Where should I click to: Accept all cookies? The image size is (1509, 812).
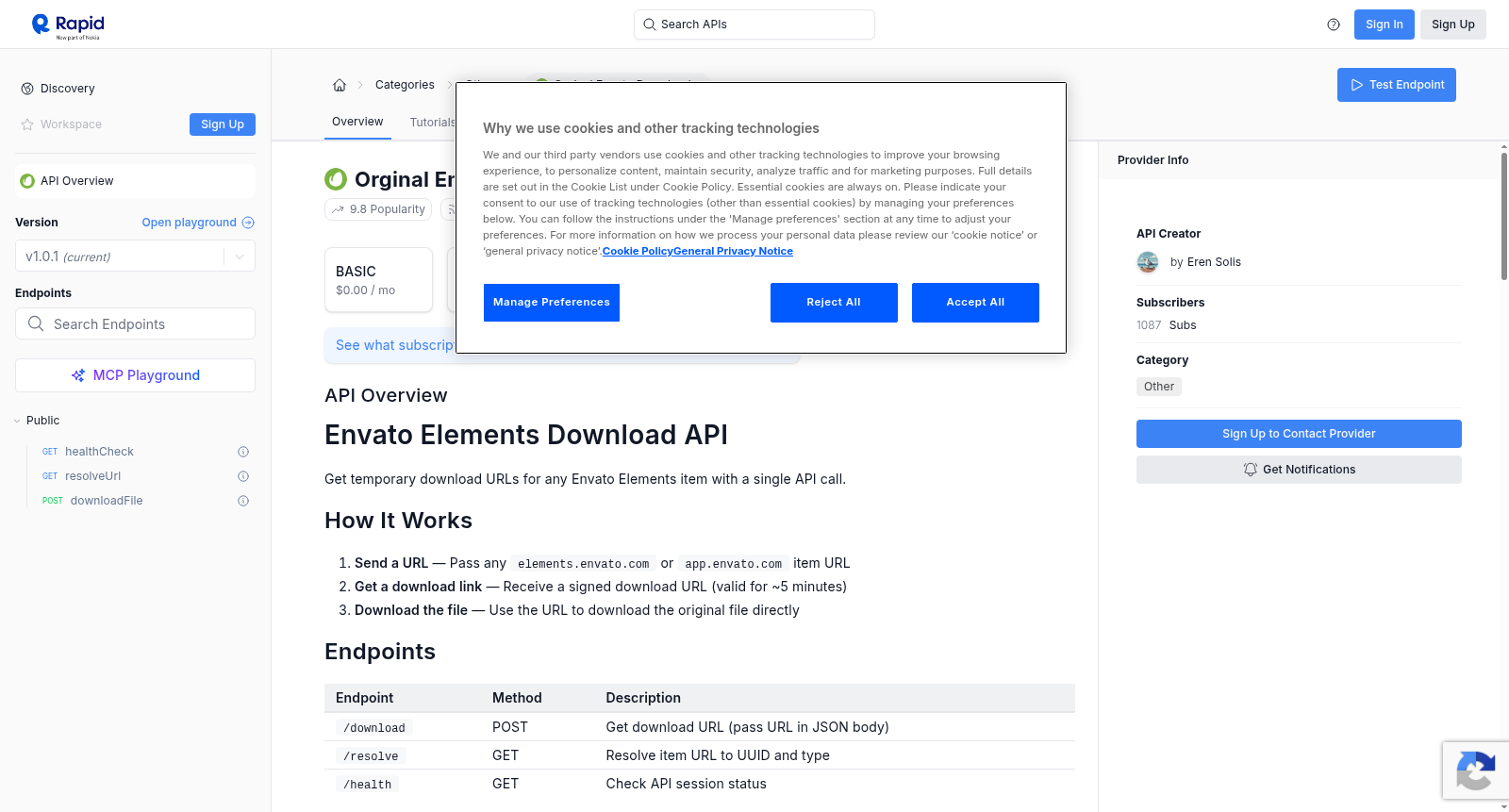[975, 303]
